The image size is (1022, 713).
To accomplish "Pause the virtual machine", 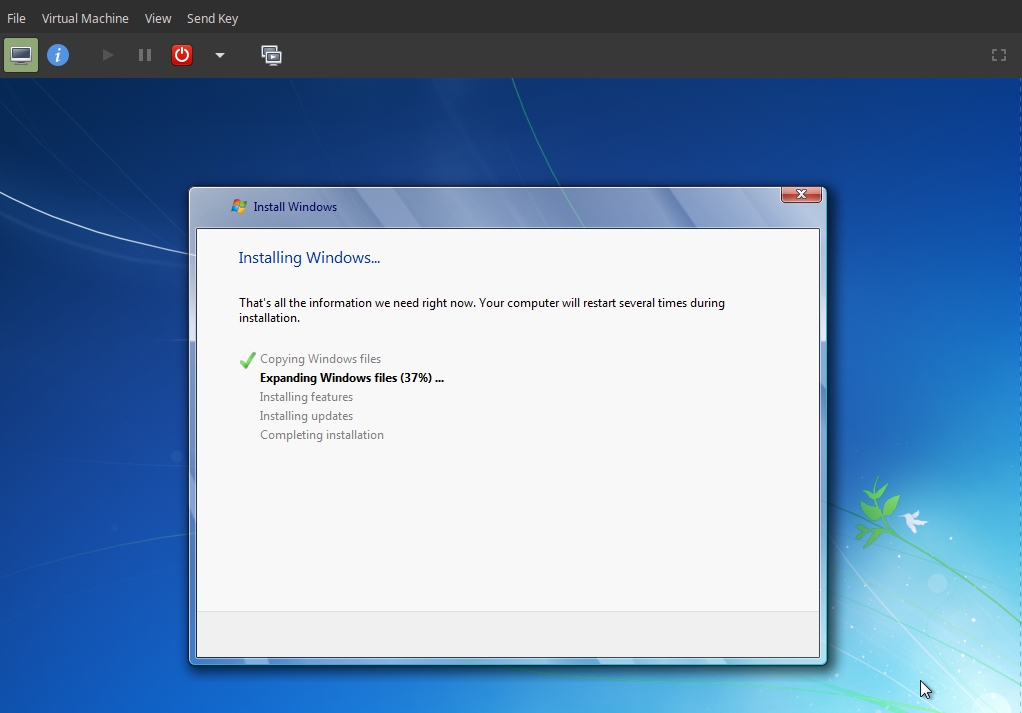I will [145, 55].
